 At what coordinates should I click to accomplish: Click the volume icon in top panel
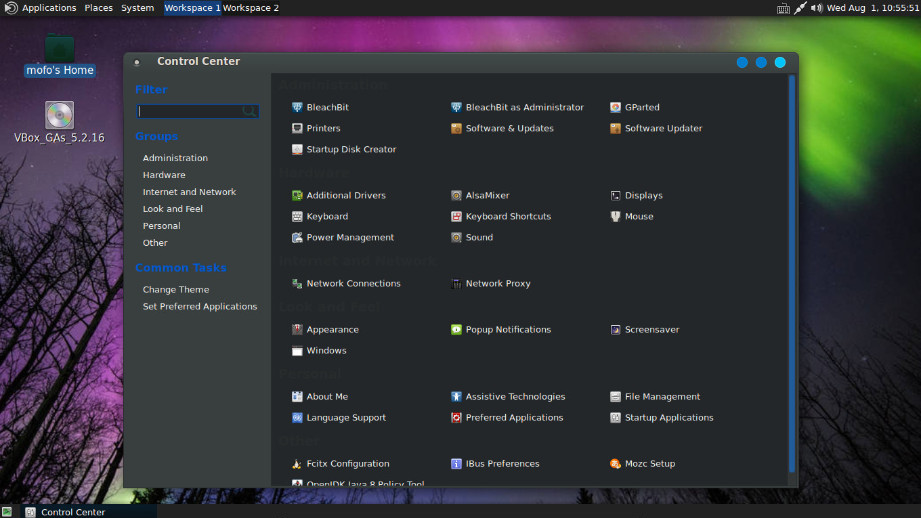click(816, 8)
